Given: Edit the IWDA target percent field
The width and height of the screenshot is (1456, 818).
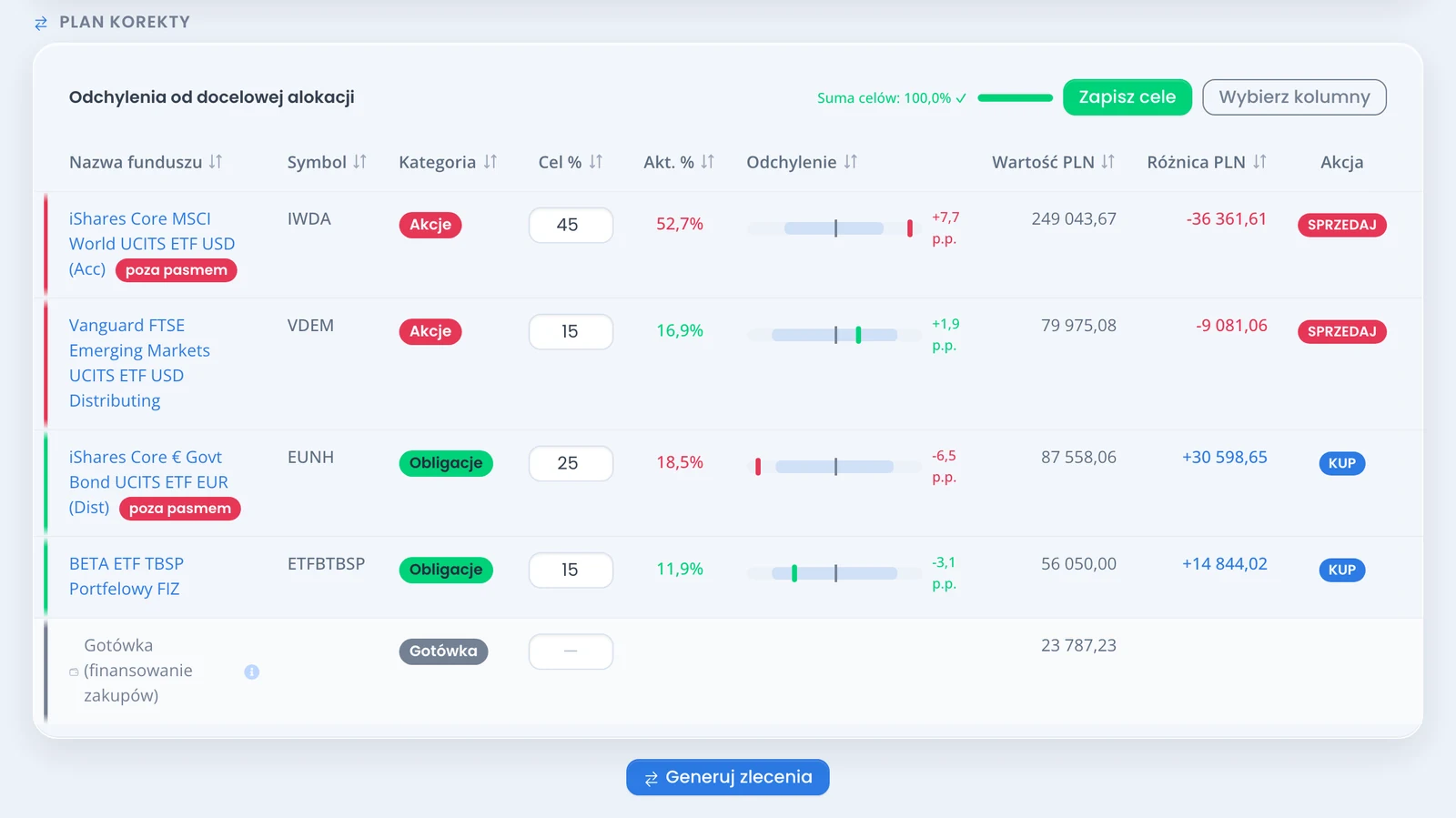Looking at the screenshot, I should click(x=571, y=225).
